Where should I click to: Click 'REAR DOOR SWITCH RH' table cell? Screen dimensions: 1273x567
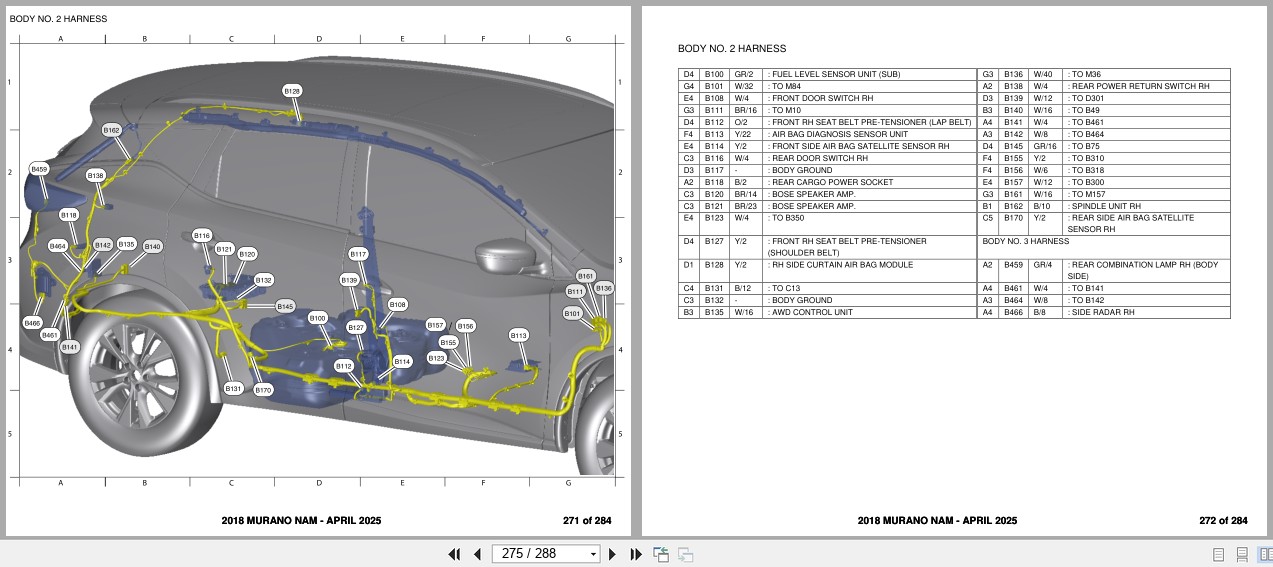(x=869, y=158)
